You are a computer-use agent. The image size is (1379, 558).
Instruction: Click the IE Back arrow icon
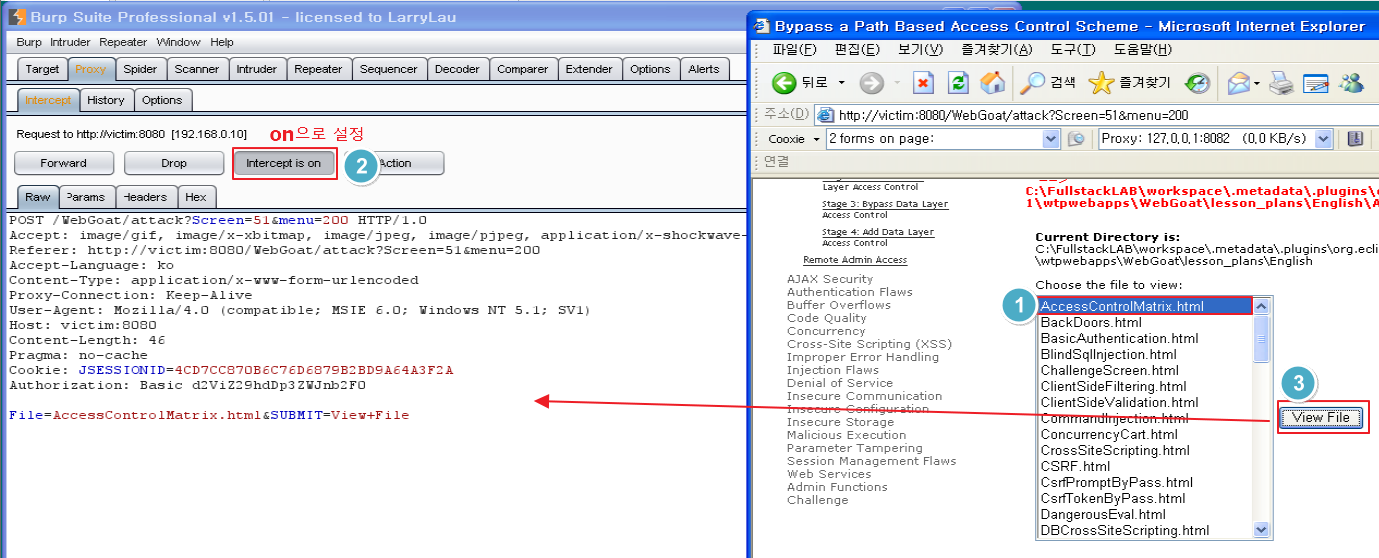pyautogui.click(x=783, y=82)
